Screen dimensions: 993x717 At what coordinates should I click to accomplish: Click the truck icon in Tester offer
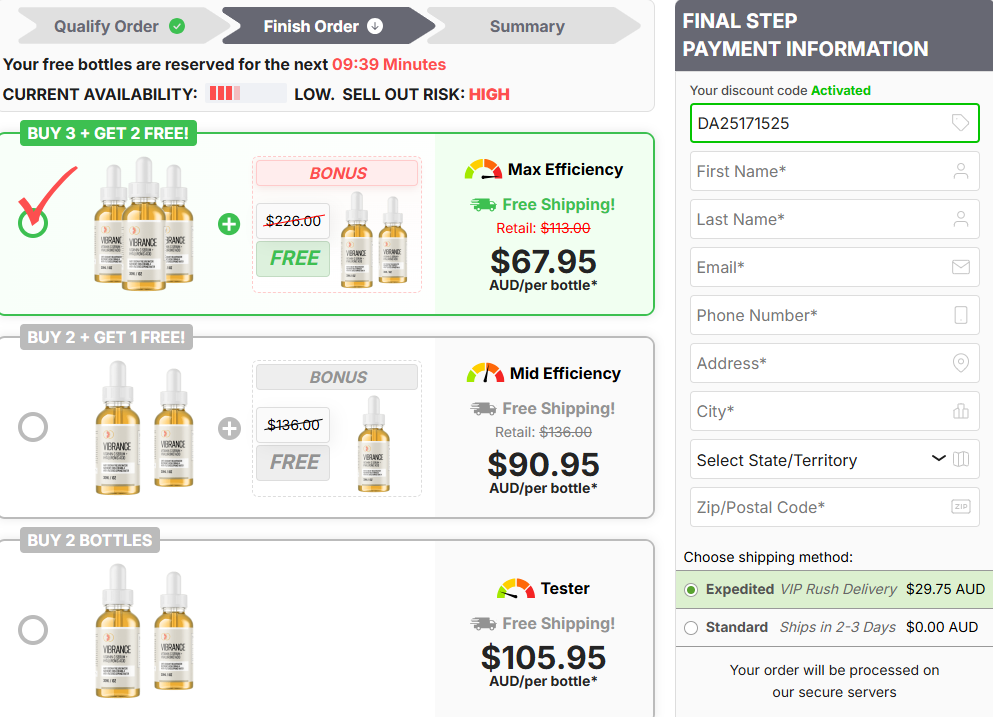point(483,624)
